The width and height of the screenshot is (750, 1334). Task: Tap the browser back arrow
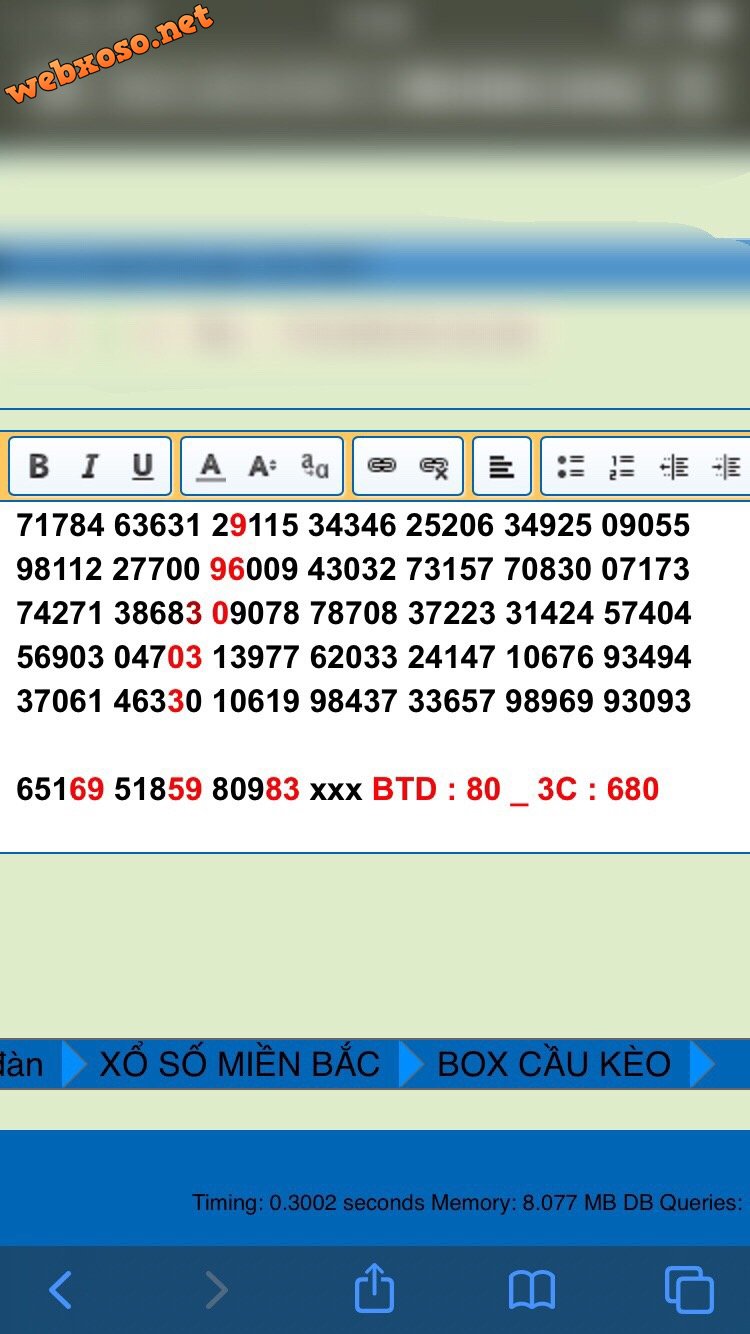[x=60, y=1290]
